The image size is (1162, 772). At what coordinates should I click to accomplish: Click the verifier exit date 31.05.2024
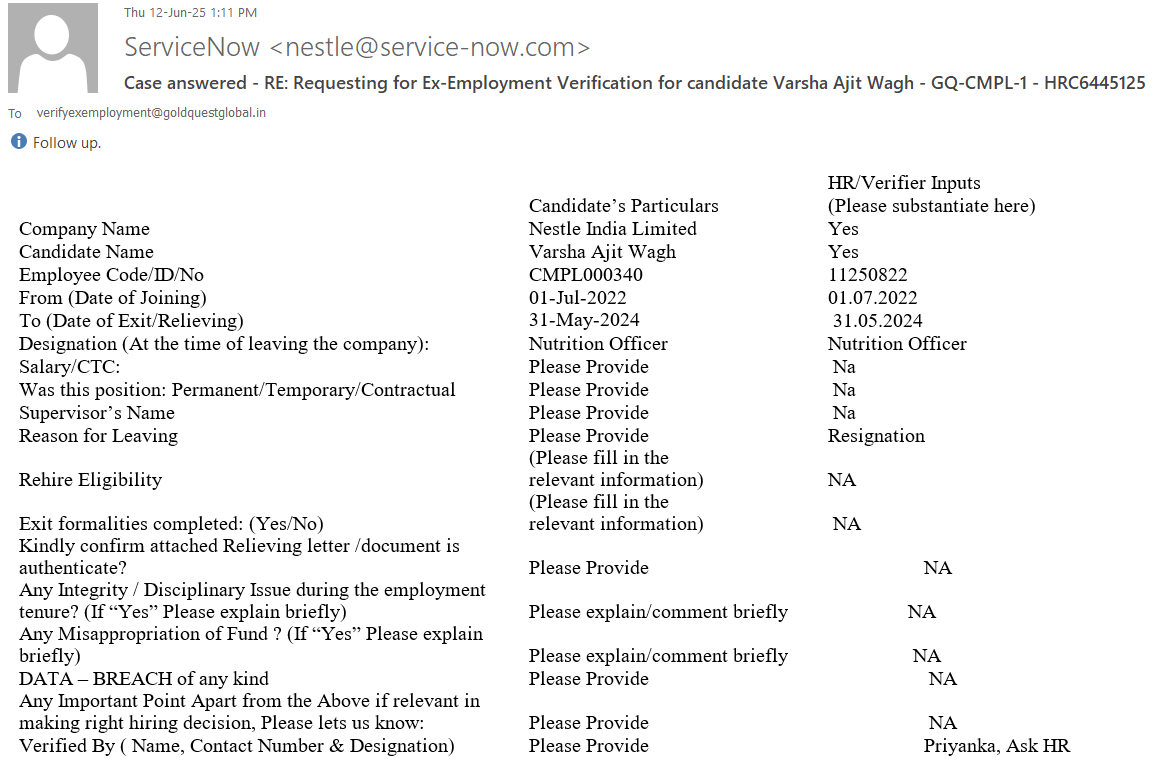[877, 321]
